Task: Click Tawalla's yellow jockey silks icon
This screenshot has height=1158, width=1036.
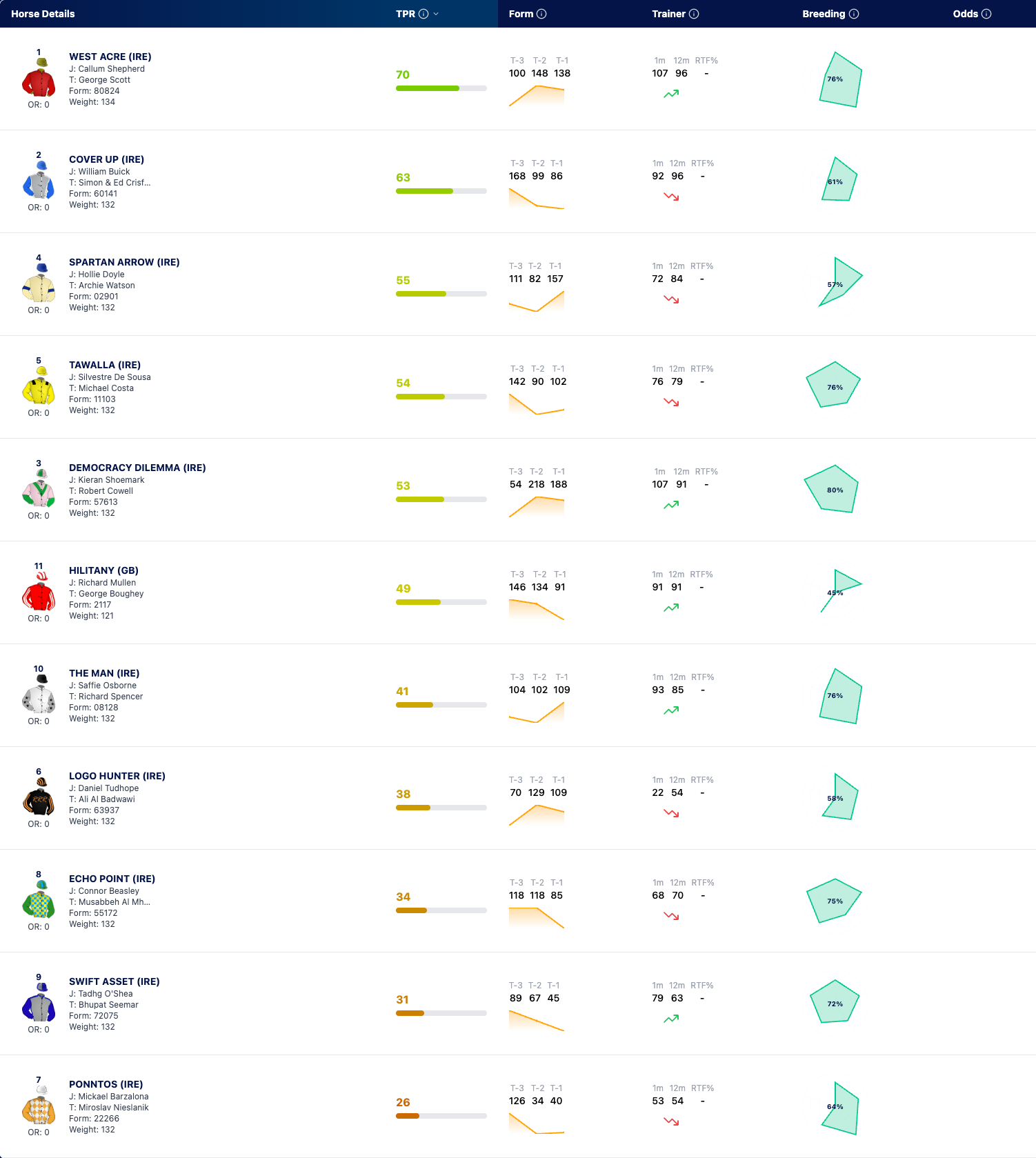Action: coord(39,386)
